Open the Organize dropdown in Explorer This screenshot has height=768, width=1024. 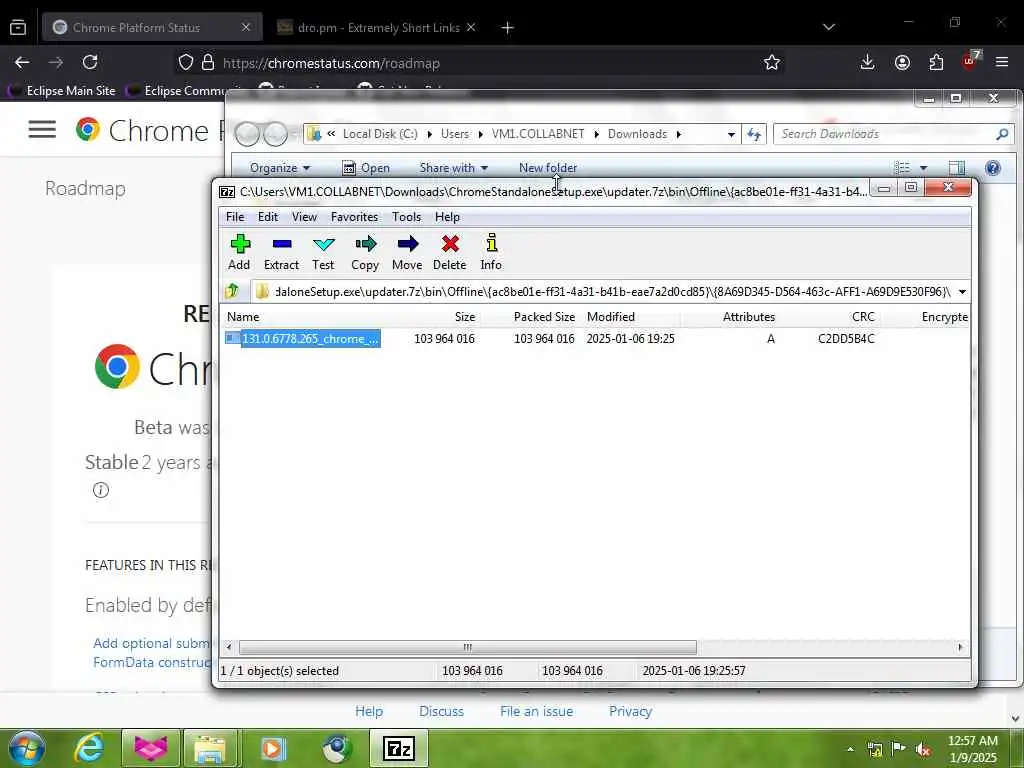(280, 168)
